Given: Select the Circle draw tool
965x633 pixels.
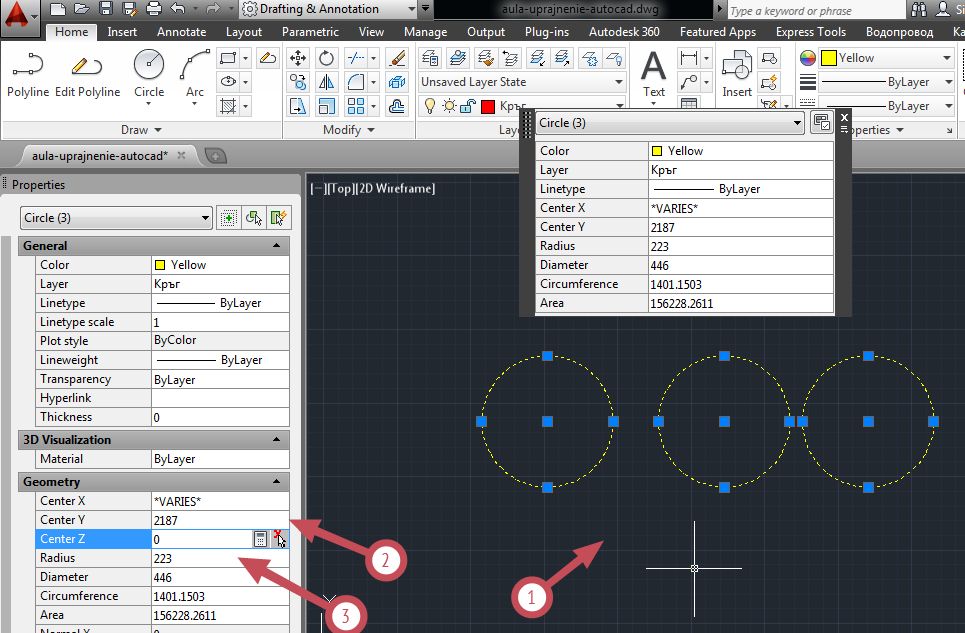Looking at the screenshot, I should tap(149, 74).
